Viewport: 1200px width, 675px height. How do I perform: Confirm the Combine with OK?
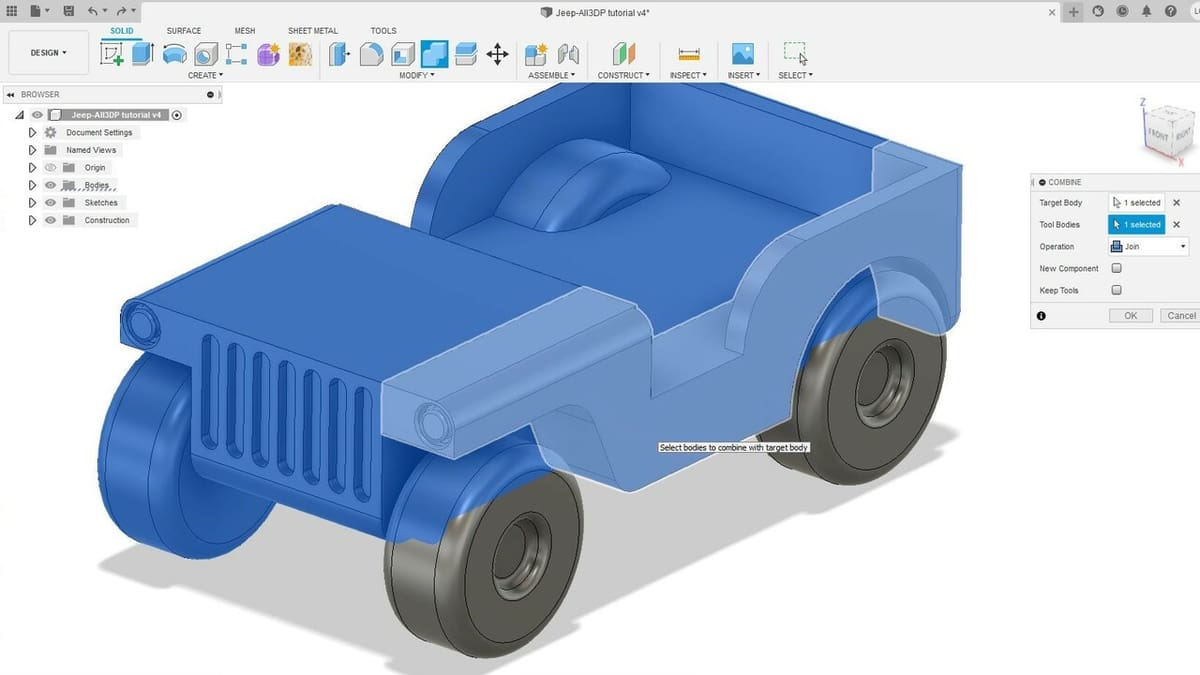point(1130,315)
